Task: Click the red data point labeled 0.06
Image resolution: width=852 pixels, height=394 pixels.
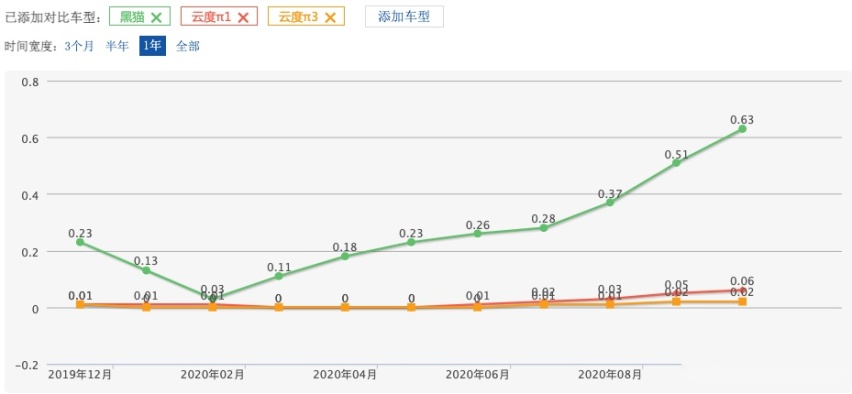Action: coord(742,290)
